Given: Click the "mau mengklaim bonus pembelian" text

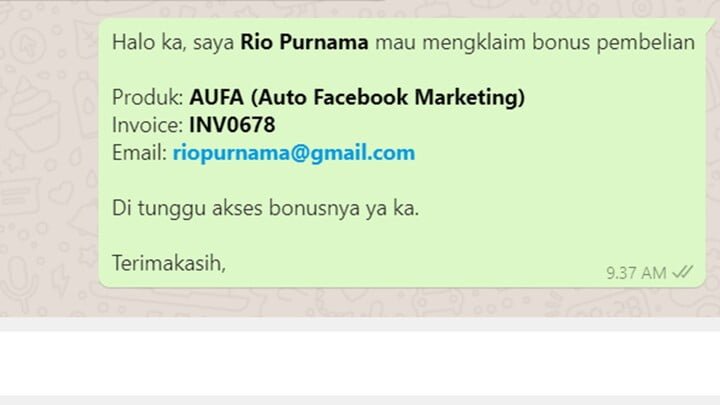Looking at the screenshot, I should click(x=535, y=42).
